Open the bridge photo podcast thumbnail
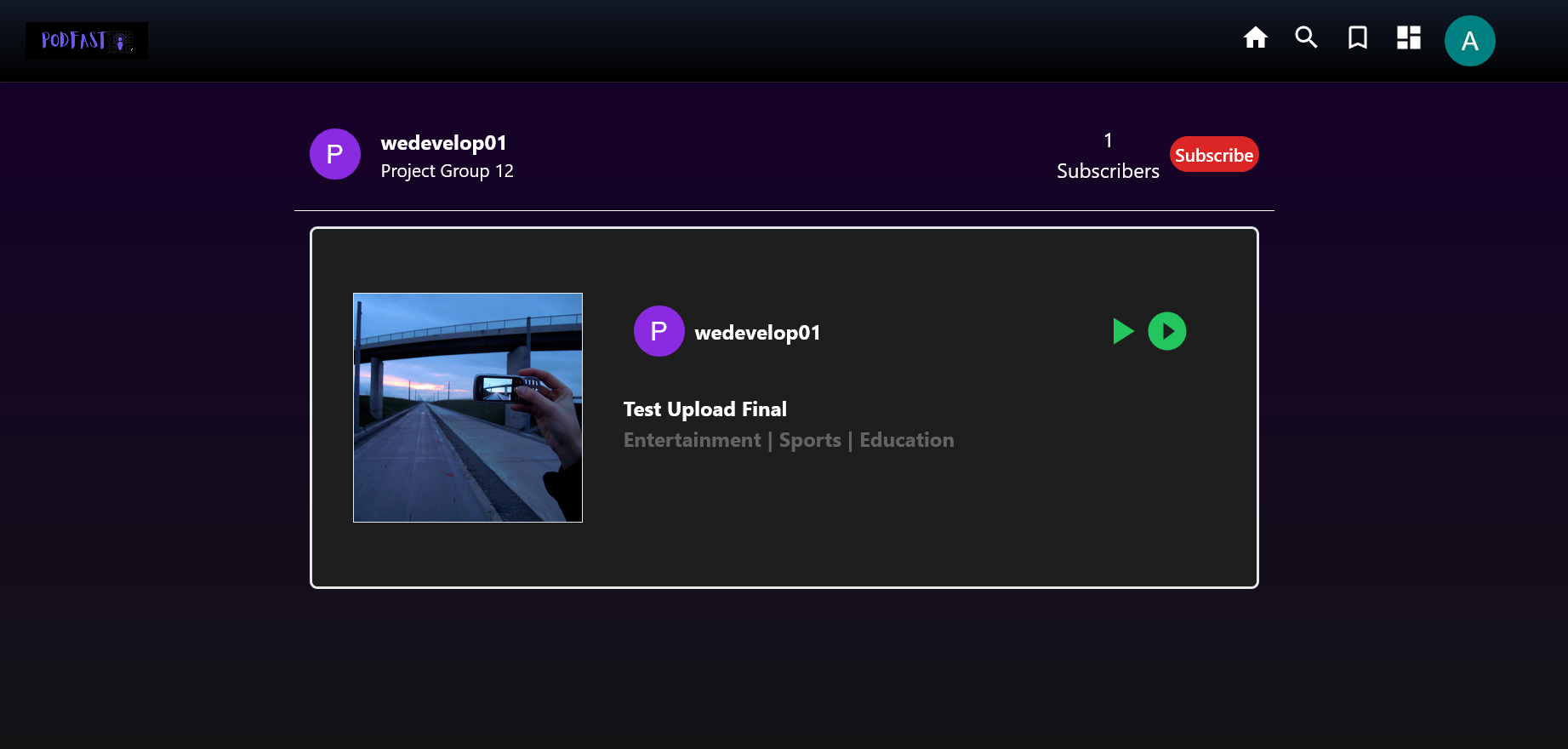1568x749 pixels. [467, 408]
